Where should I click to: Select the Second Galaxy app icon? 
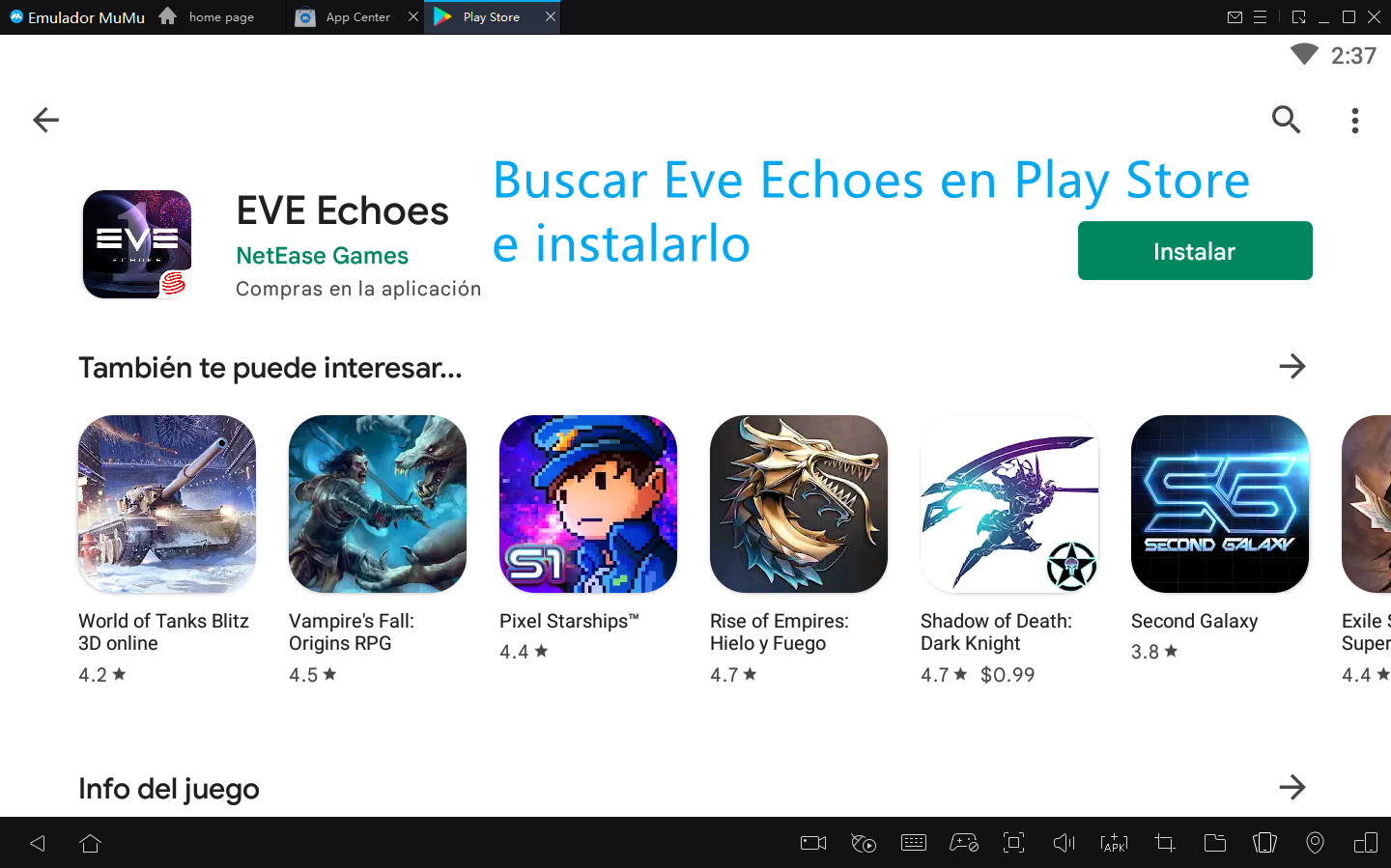tap(1220, 504)
